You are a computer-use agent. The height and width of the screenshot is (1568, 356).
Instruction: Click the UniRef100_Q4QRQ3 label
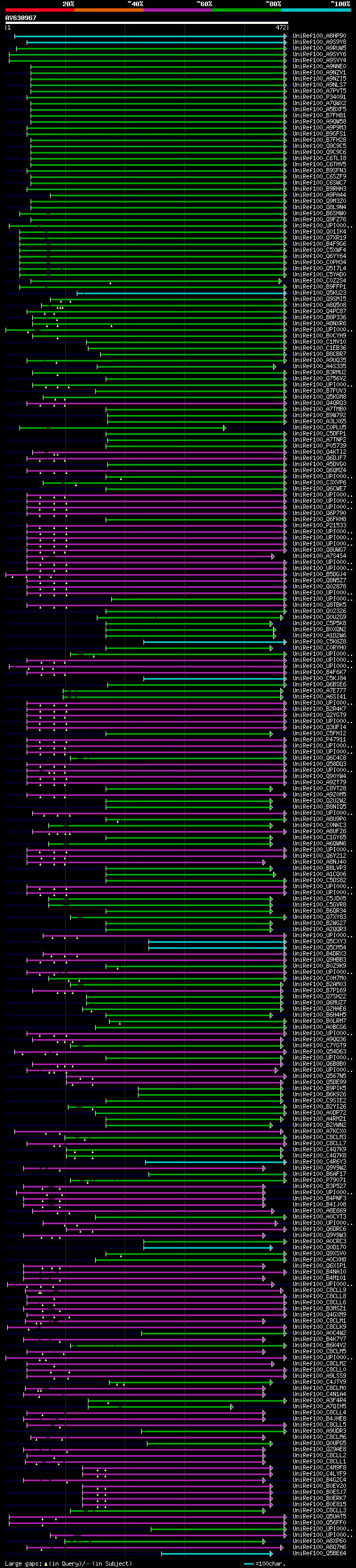319,403
